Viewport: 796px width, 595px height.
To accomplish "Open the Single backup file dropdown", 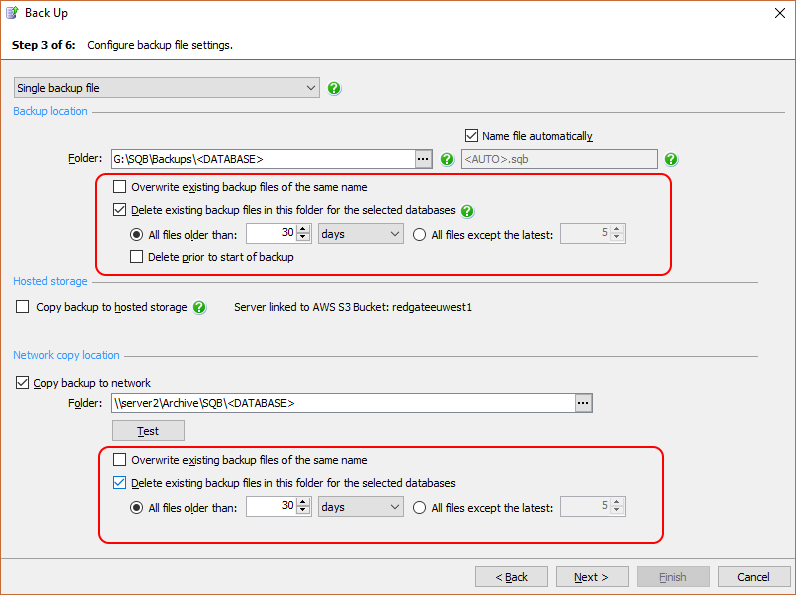I will (166, 88).
